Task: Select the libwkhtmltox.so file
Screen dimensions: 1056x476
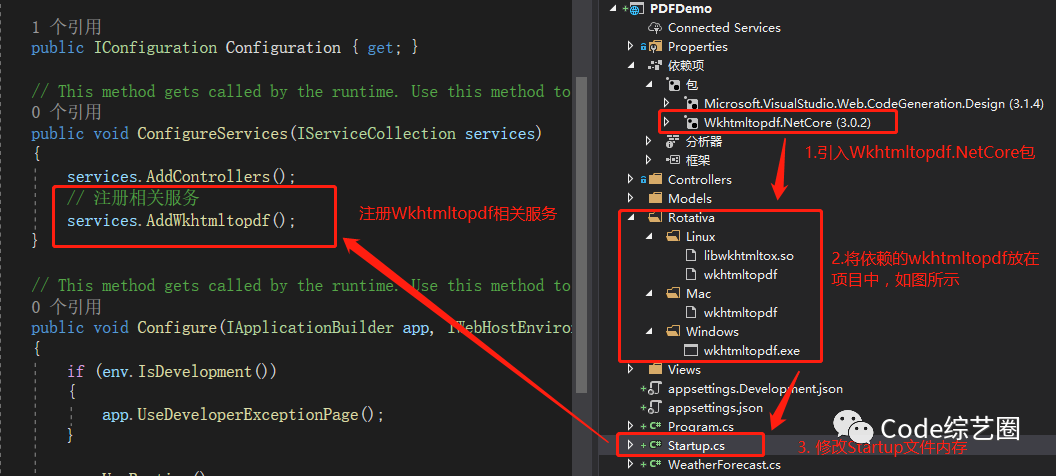Action: click(x=749, y=255)
